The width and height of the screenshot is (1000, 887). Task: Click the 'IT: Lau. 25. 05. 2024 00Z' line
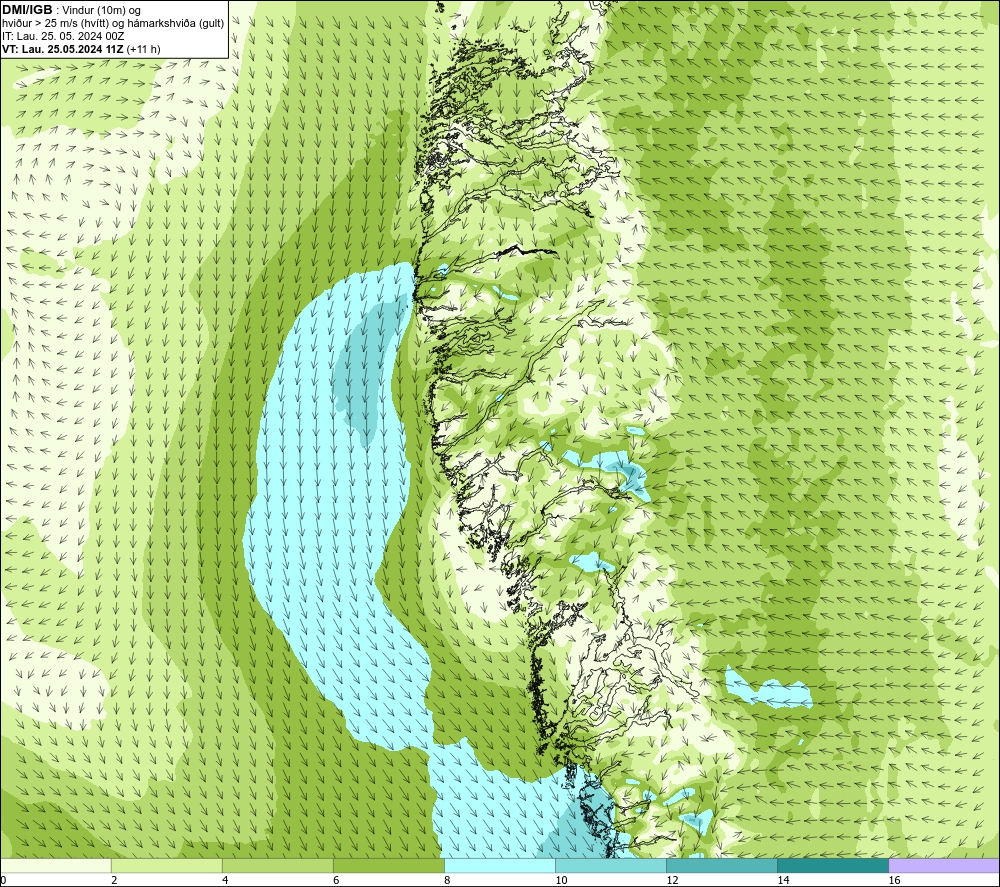(63, 36)
